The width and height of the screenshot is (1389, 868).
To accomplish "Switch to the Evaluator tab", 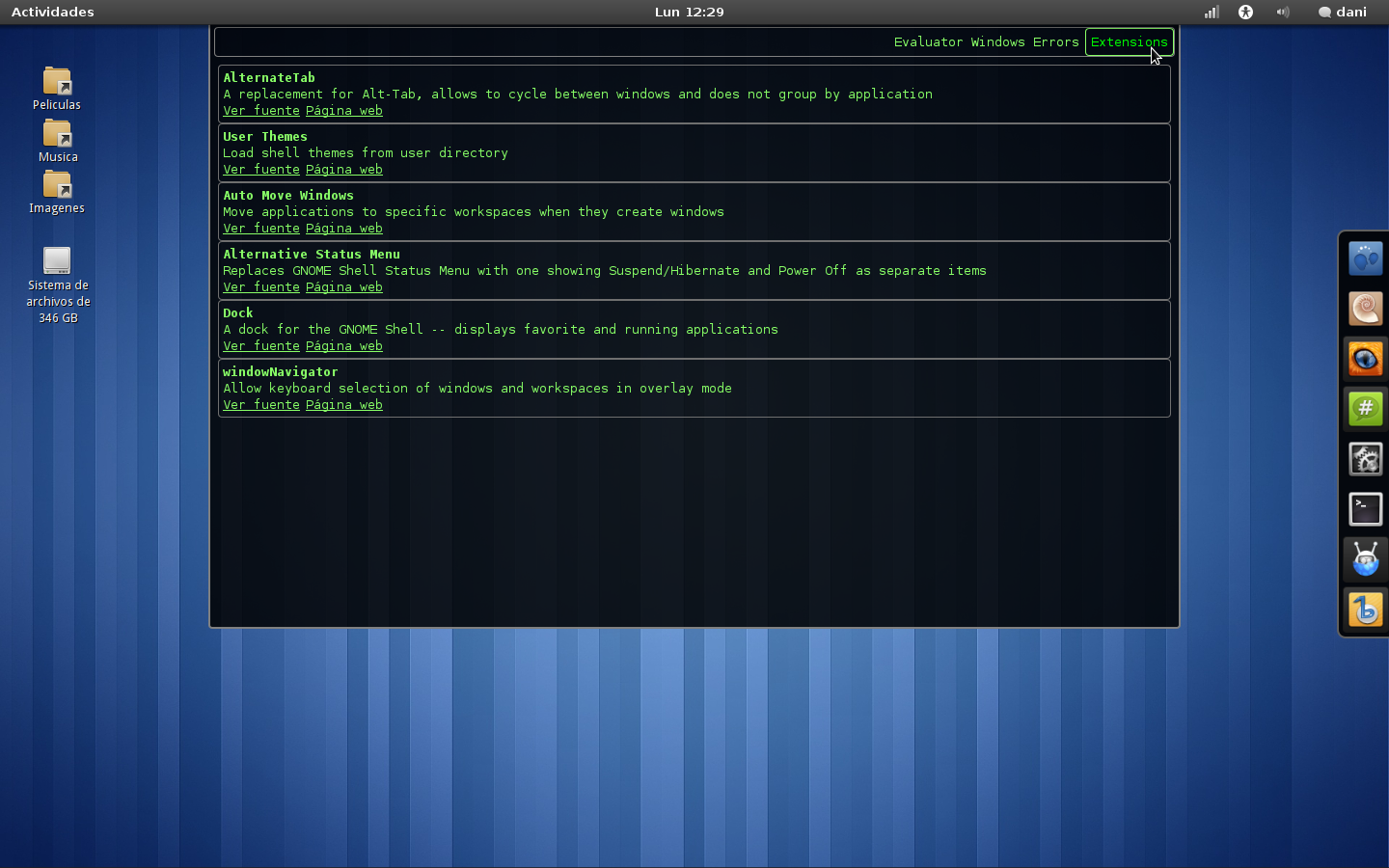I will [928, 42].
